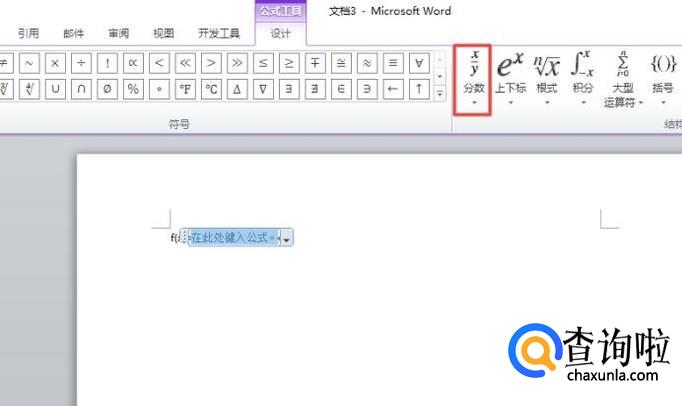The width and height of the screenshot is (682, 406).
Task: Switch to the 引用 tab
Action: coord(29,33)
